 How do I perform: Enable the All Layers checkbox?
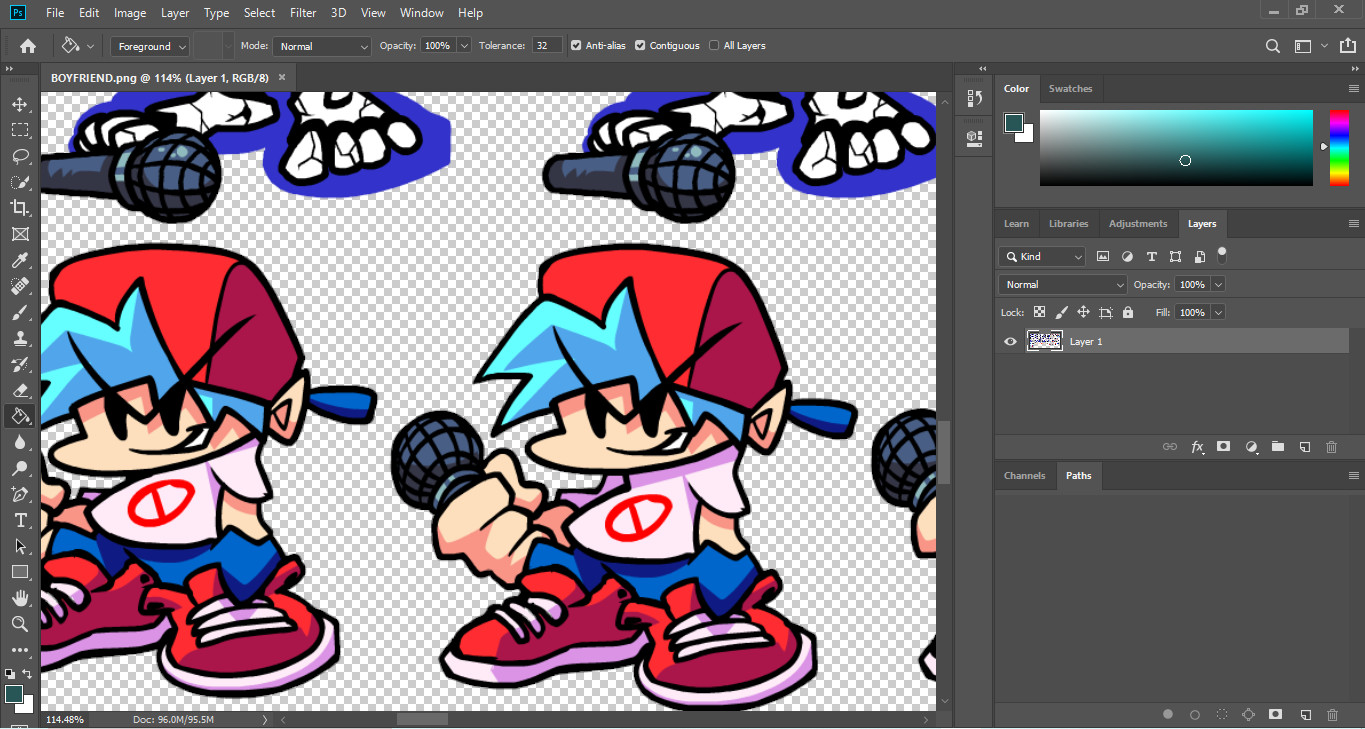click(714, 45)
